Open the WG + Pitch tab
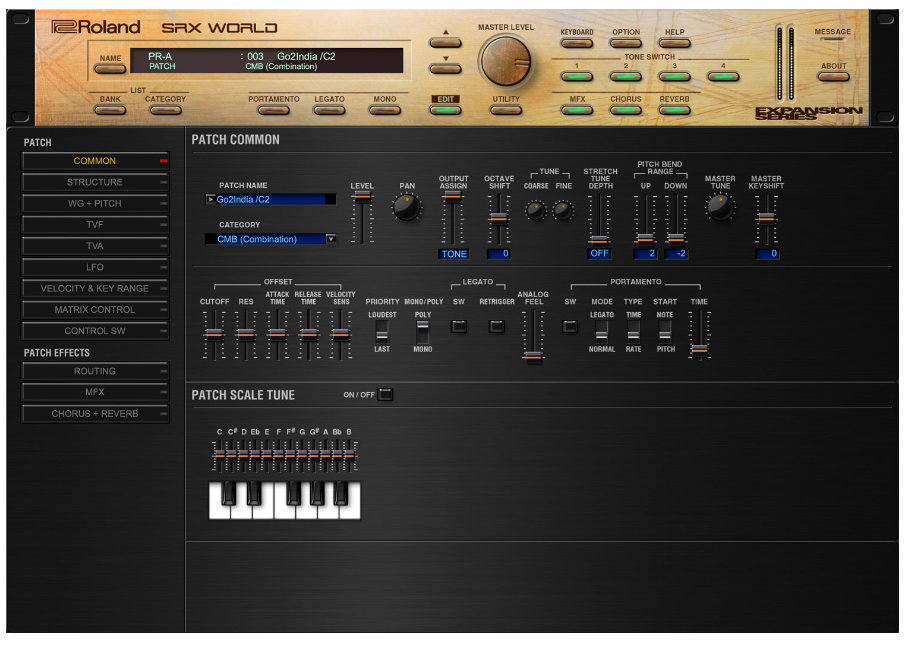The width and height of the screenshot is (914, 649). click(95, 204)
